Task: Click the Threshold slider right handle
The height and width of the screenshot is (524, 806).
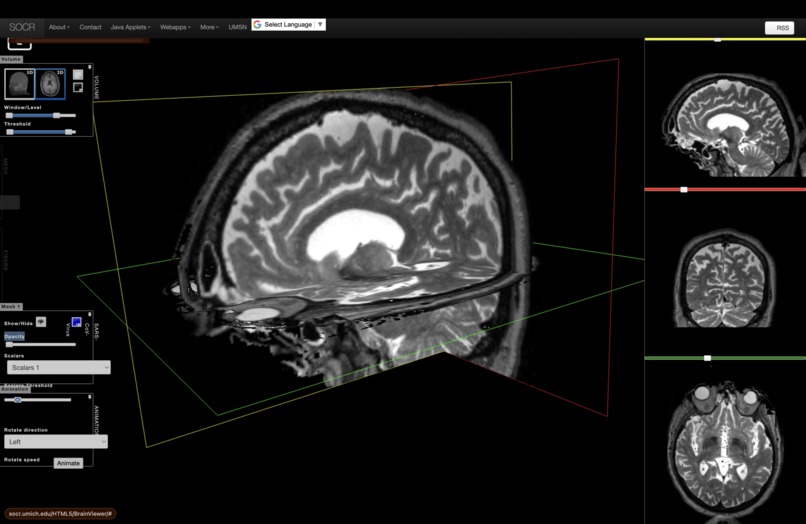Action: [68, 132]
